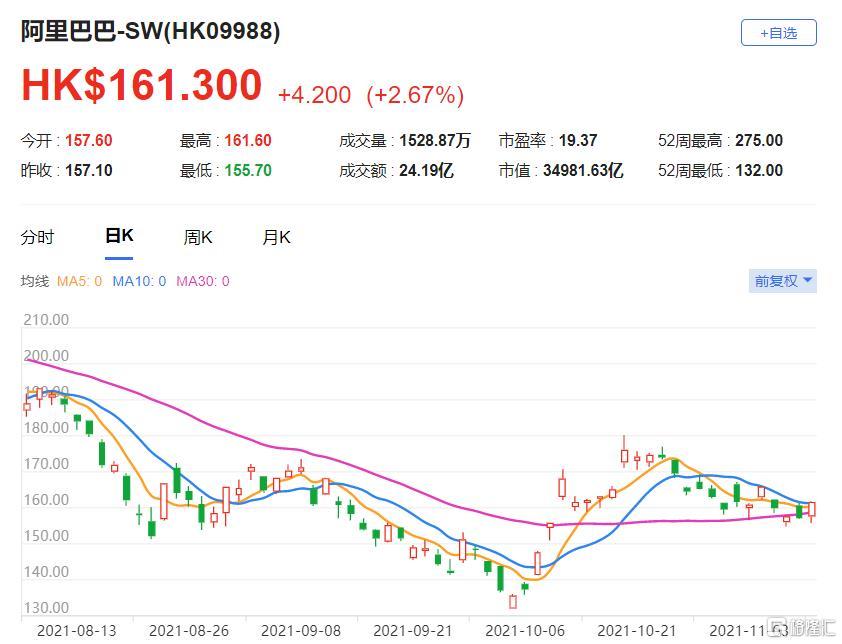Switch to 分时 chart tab
This screenshot has width=842, height=644.
(x=38, y=237)
